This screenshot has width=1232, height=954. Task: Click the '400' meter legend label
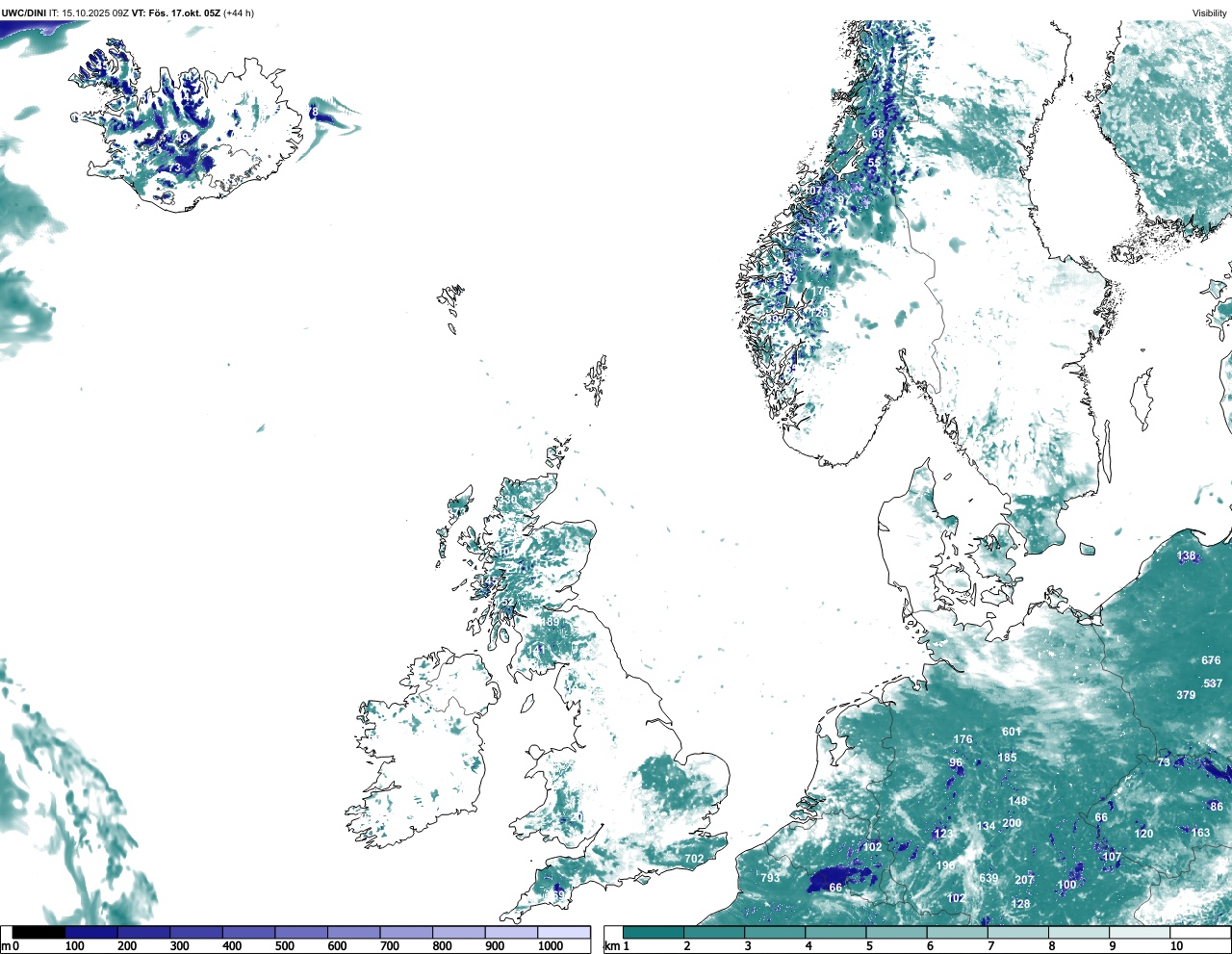pos(232,946)
